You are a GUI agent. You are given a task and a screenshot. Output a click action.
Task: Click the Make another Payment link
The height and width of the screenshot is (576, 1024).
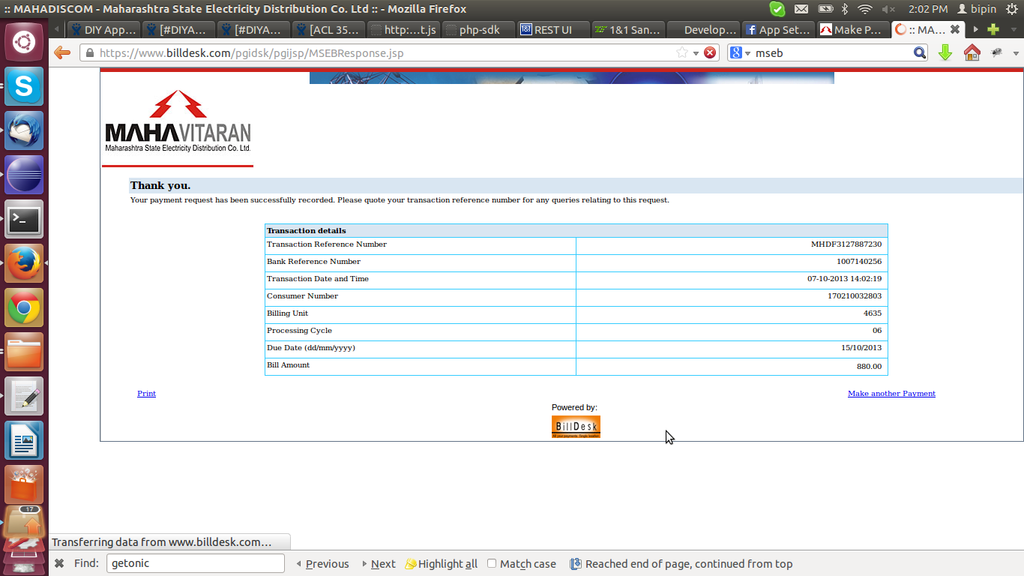(x=891, y=394)
